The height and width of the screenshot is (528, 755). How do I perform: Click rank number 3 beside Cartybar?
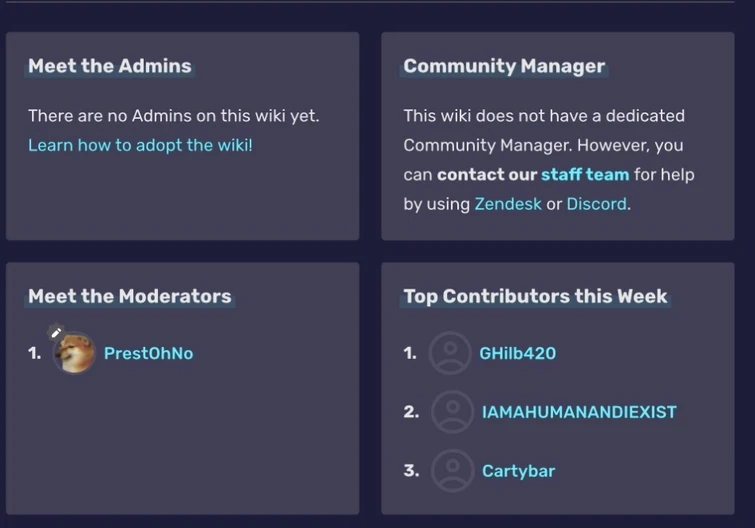pyautogui.click(x=411, y=471)
